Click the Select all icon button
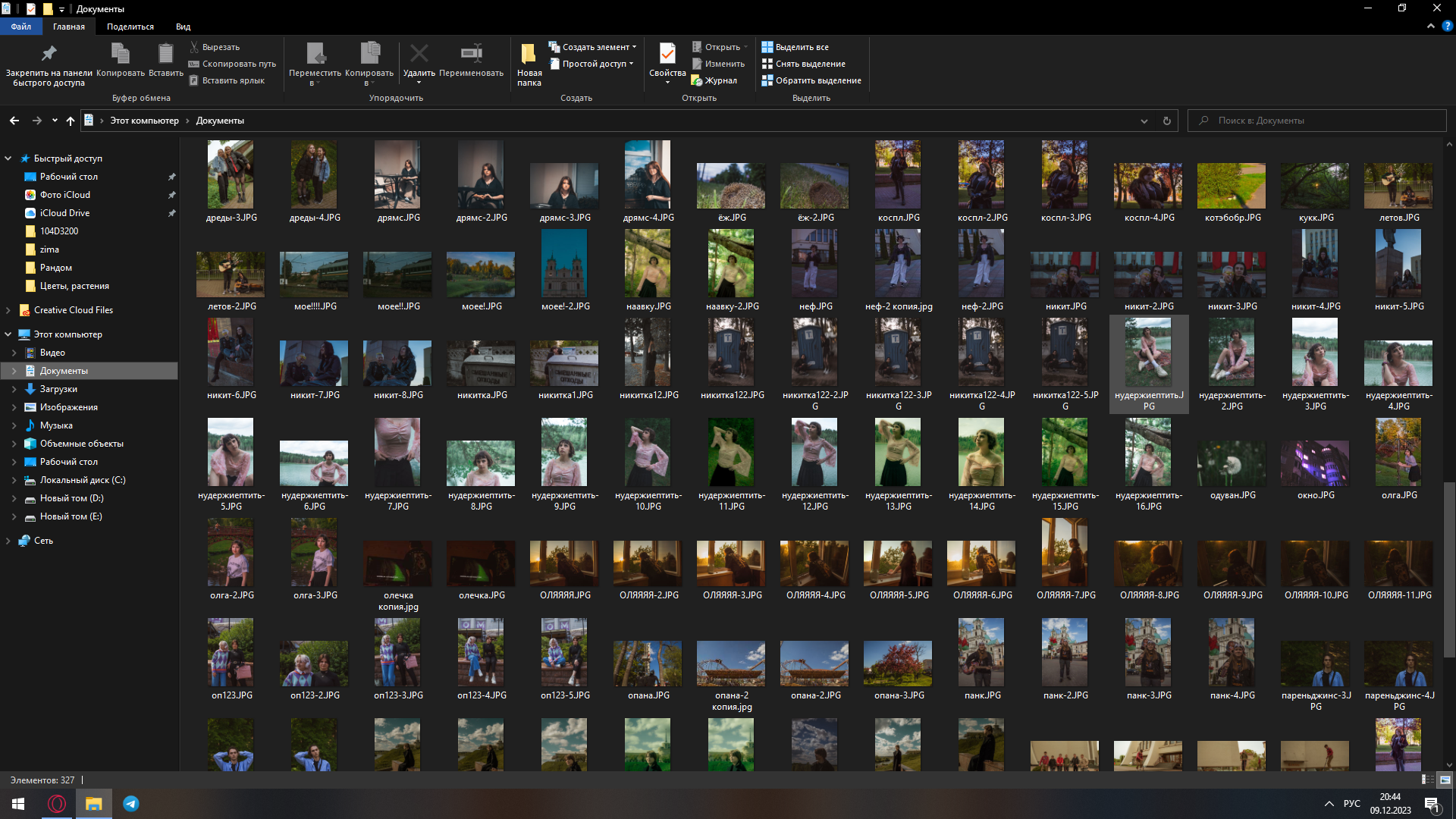 coord(767,47)
